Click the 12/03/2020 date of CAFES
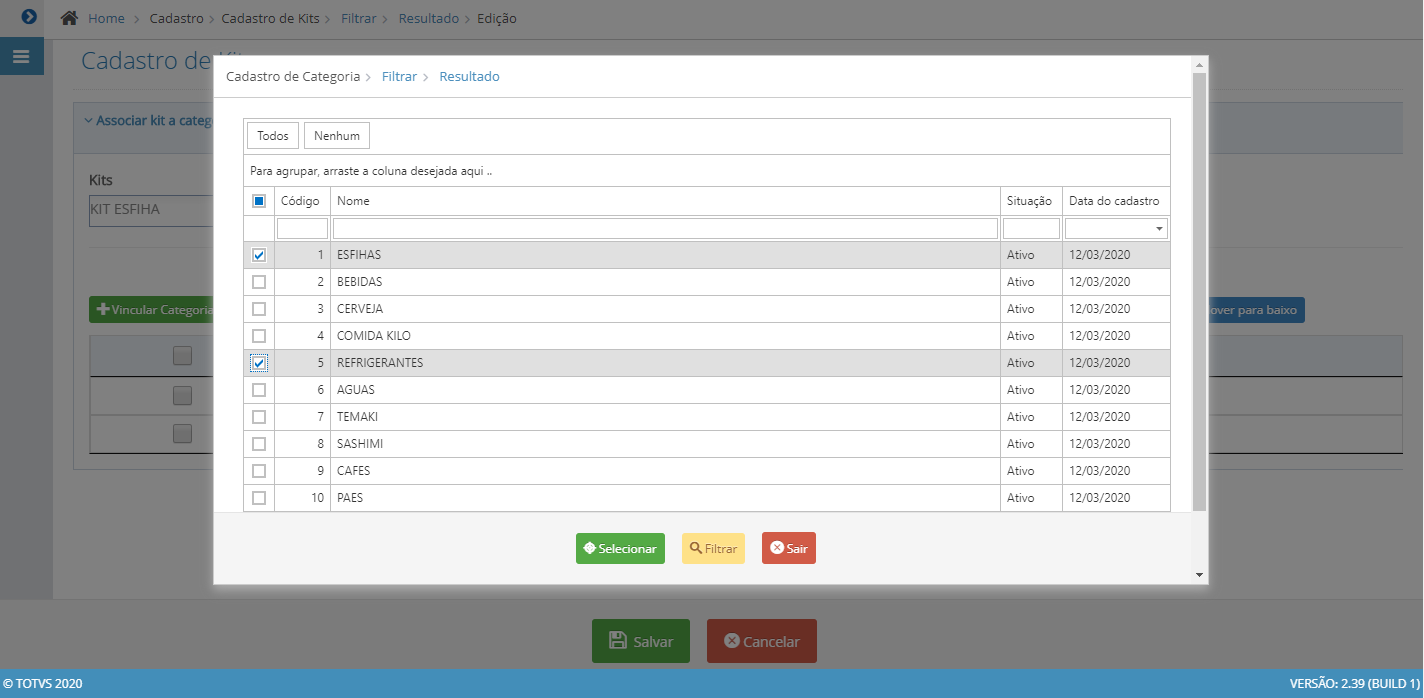1424x698 pixels. [1116, 471]
